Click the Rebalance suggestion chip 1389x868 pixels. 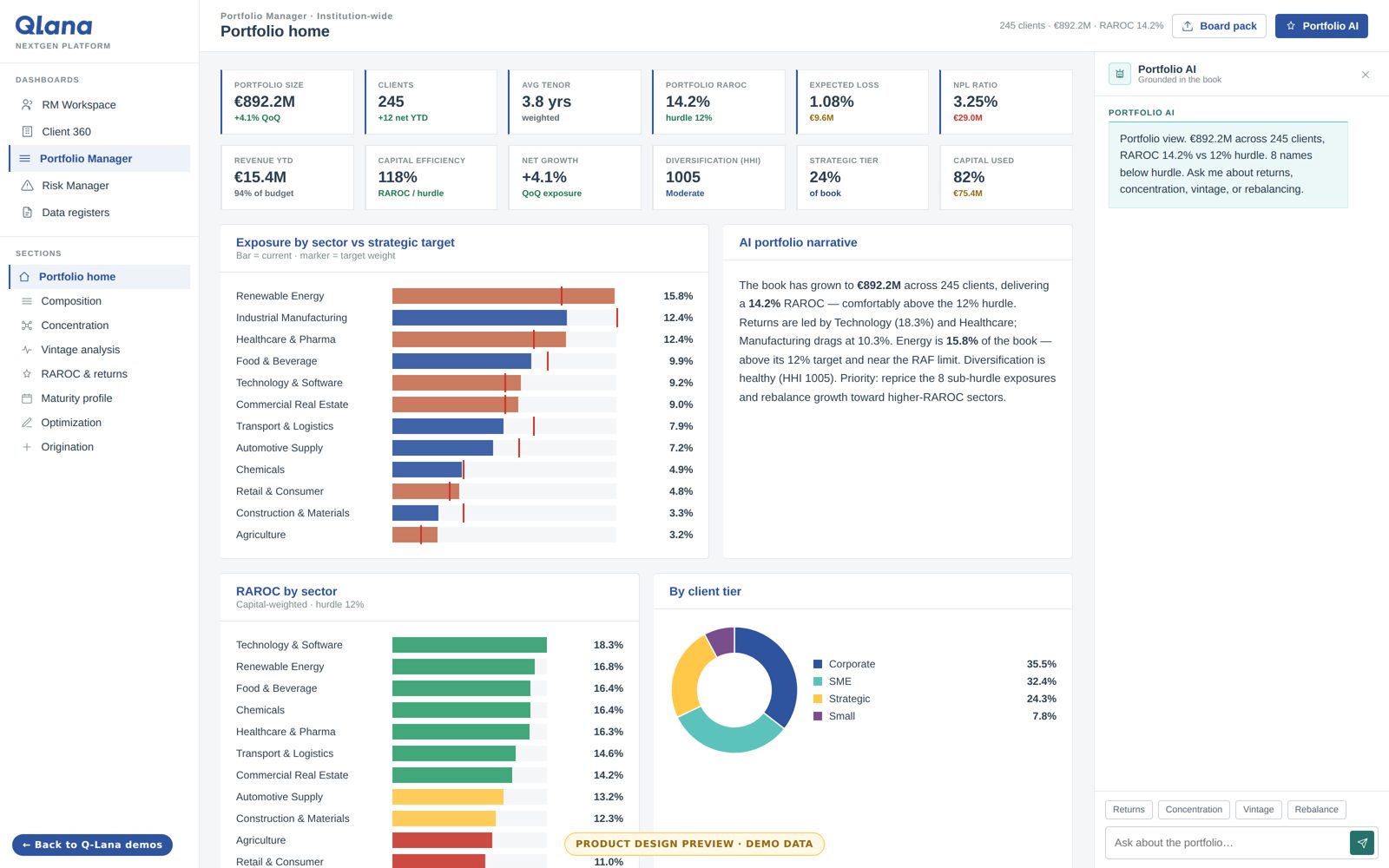(x=1316, y=810)
